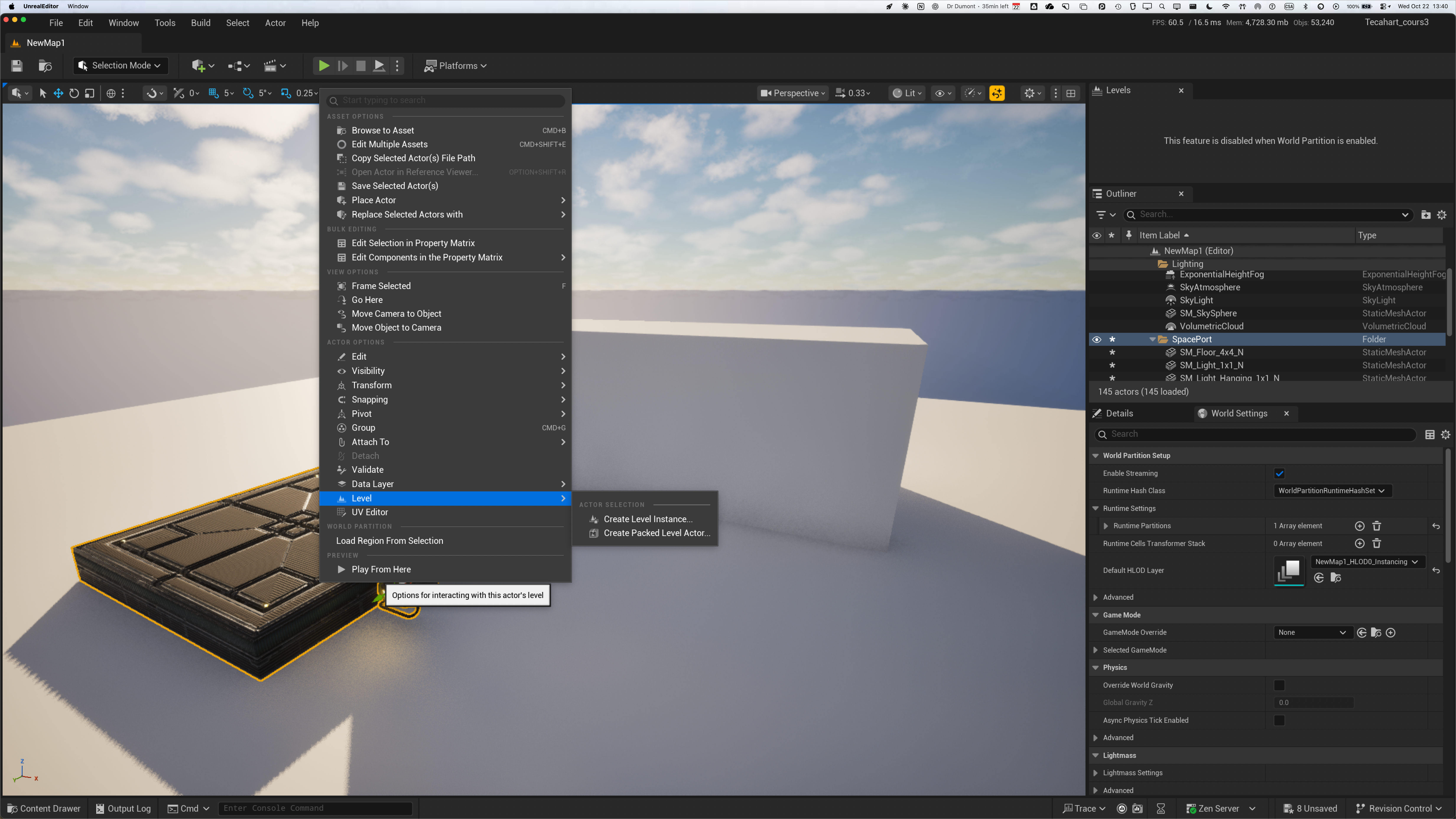The width and height of the screenshot is (1456, 819).
Task: Open the Blueprints toolbar icon menu
Action: [239, 66]
